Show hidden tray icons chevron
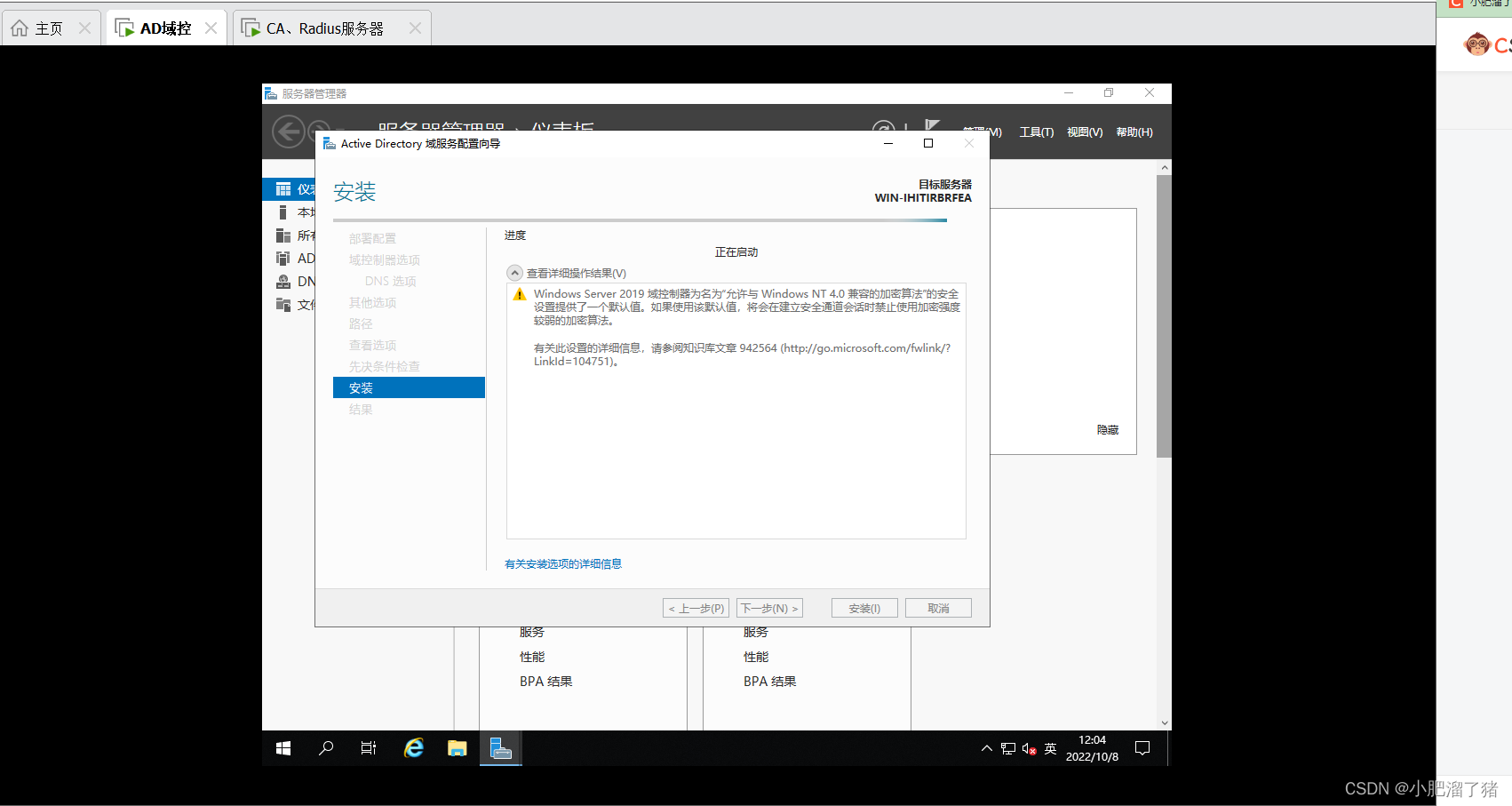The height and width of the screenshot is (806, 1512). pos(987,748)
